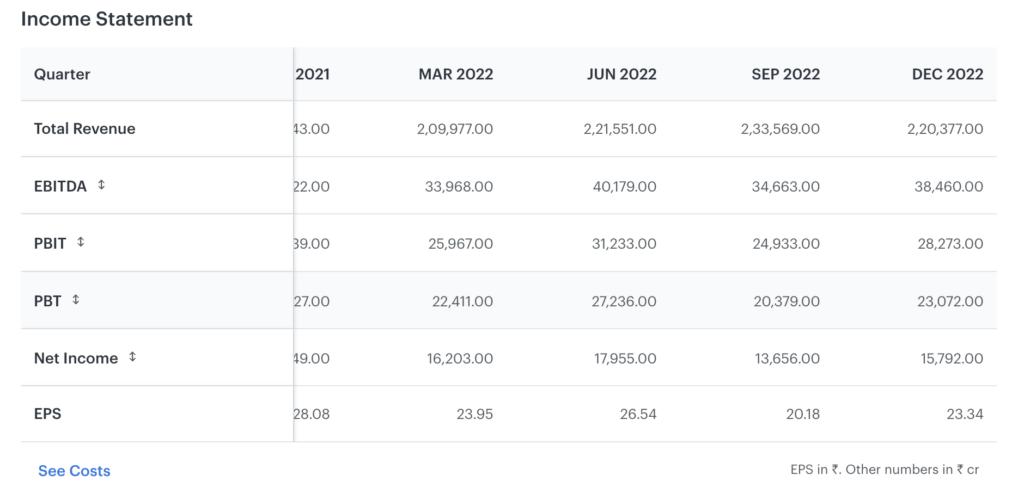Click the expand icon next to EBITDA
Screen dimensions: 1024x481
(x=101, y=185)
